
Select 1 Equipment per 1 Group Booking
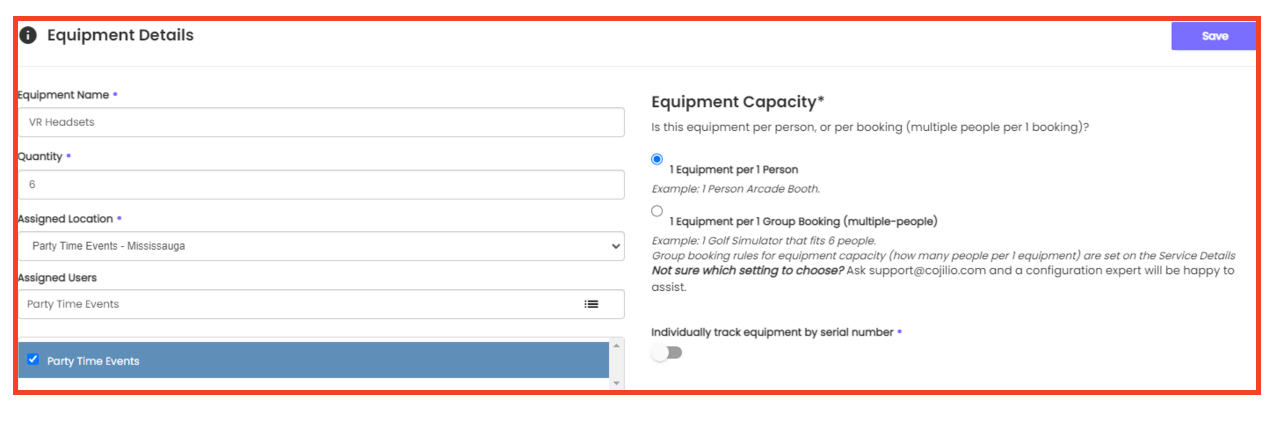[x=657, y=211]
